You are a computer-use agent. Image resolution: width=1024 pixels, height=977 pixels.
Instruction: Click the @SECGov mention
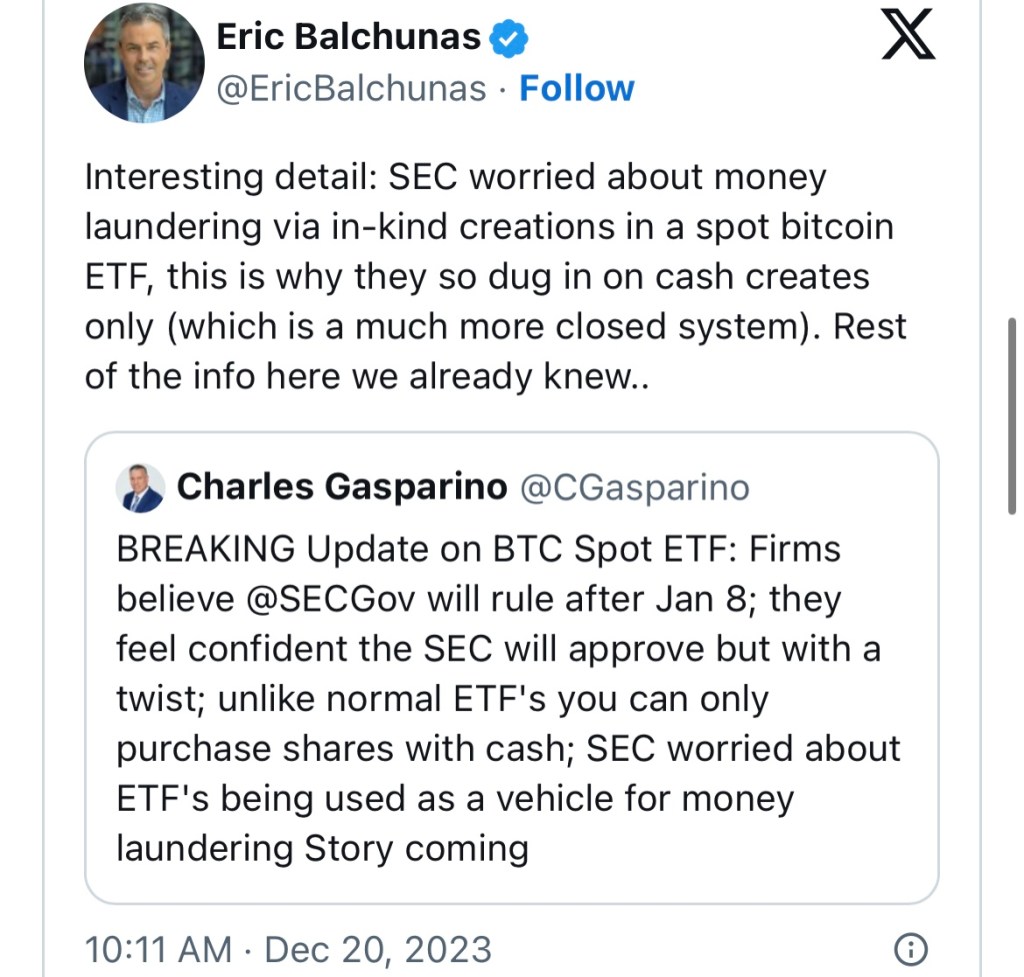[x=334, y=599]
